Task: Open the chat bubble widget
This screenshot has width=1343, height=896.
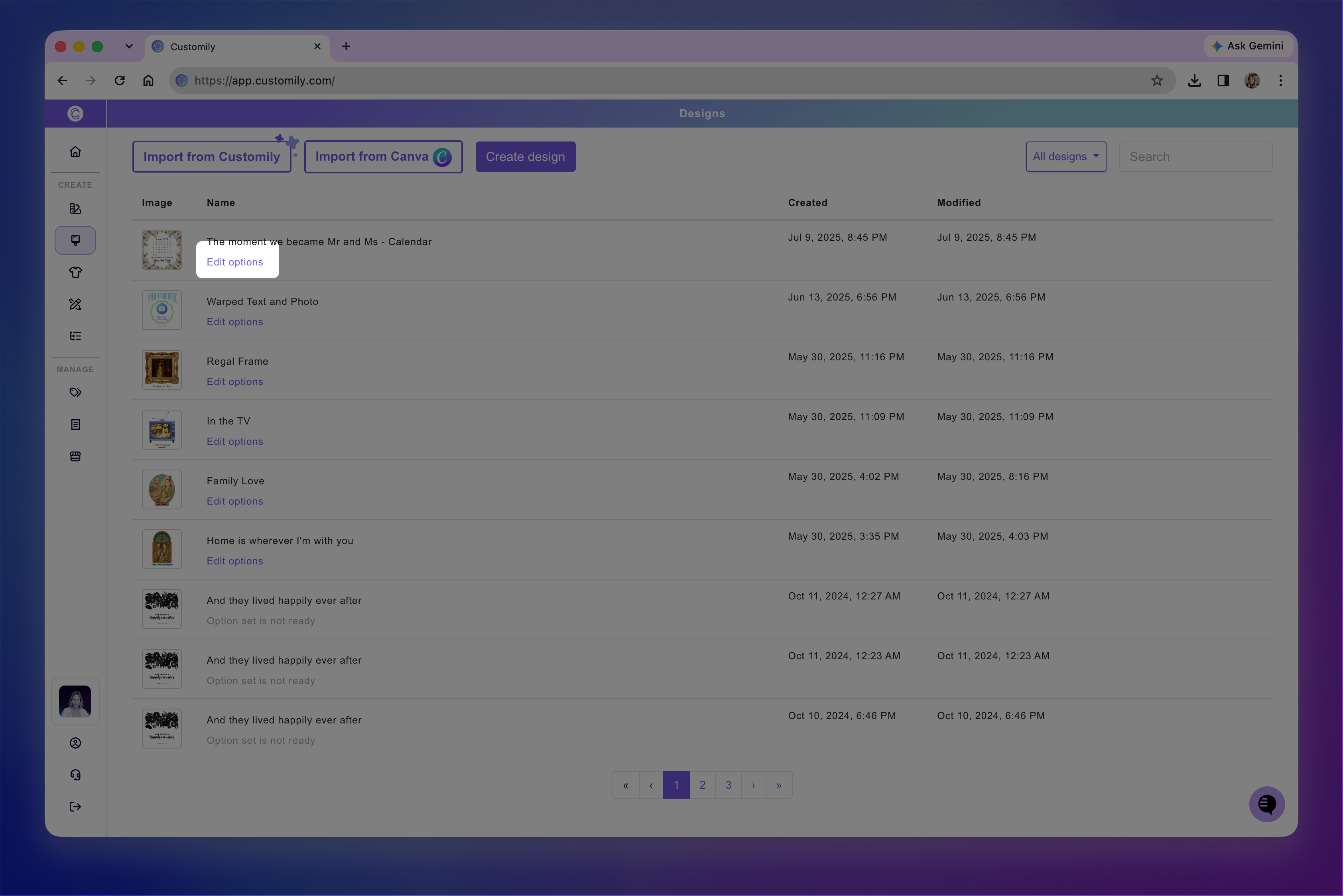Action: (1266, 805)
